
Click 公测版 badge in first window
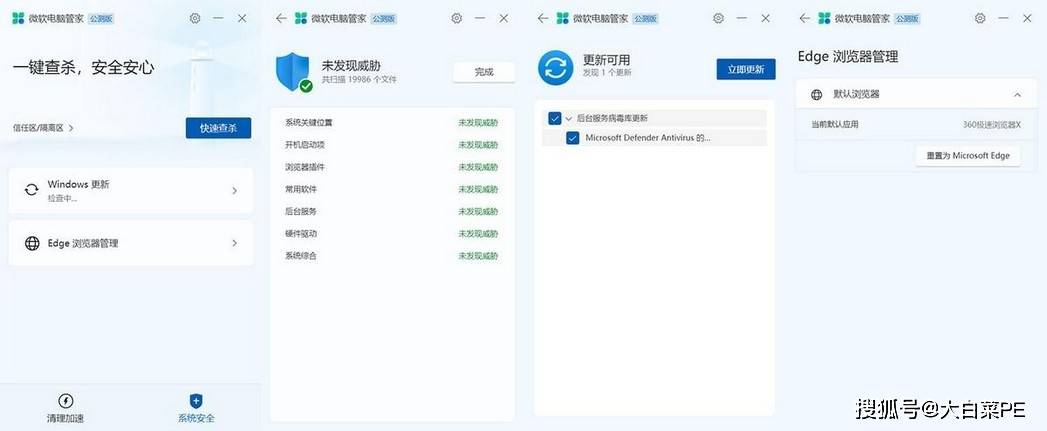click(x=101, y=19)
